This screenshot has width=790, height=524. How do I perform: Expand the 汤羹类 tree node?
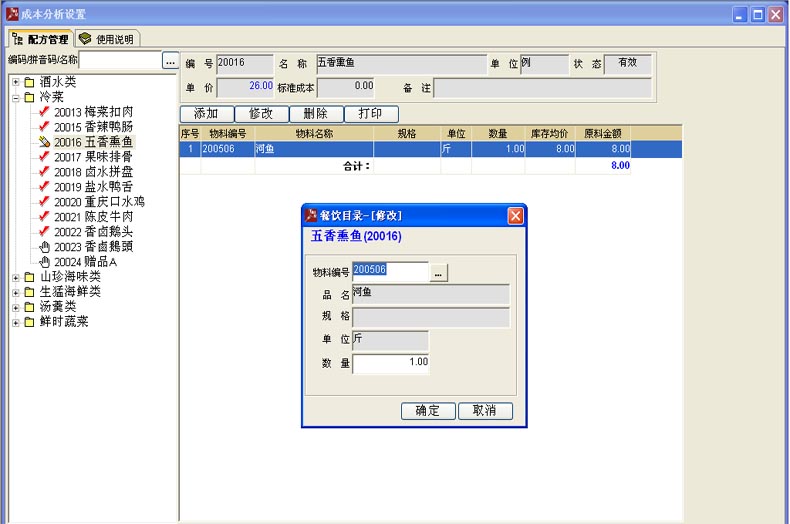[16, 307]
